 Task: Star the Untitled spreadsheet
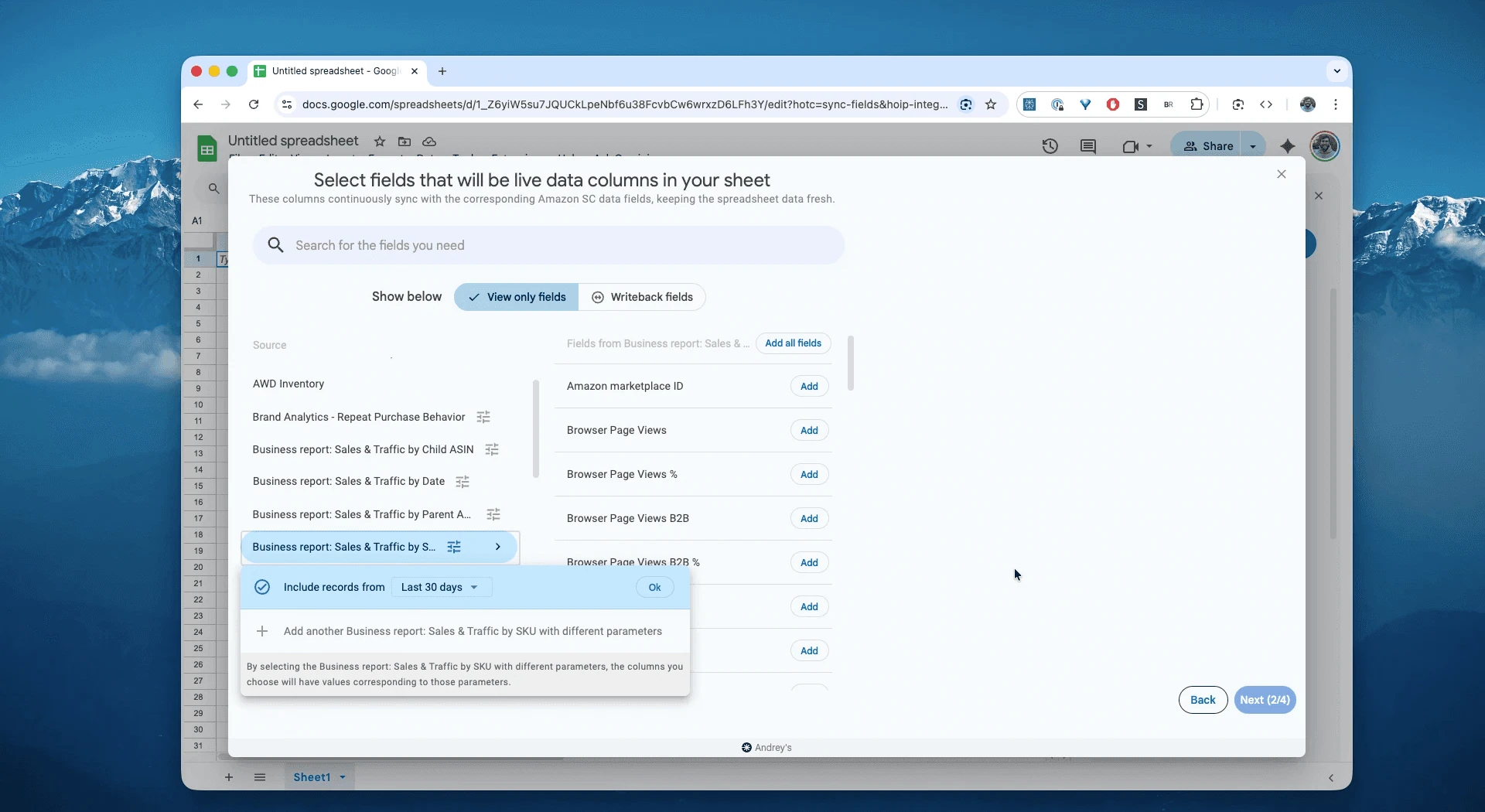[380, 142]
